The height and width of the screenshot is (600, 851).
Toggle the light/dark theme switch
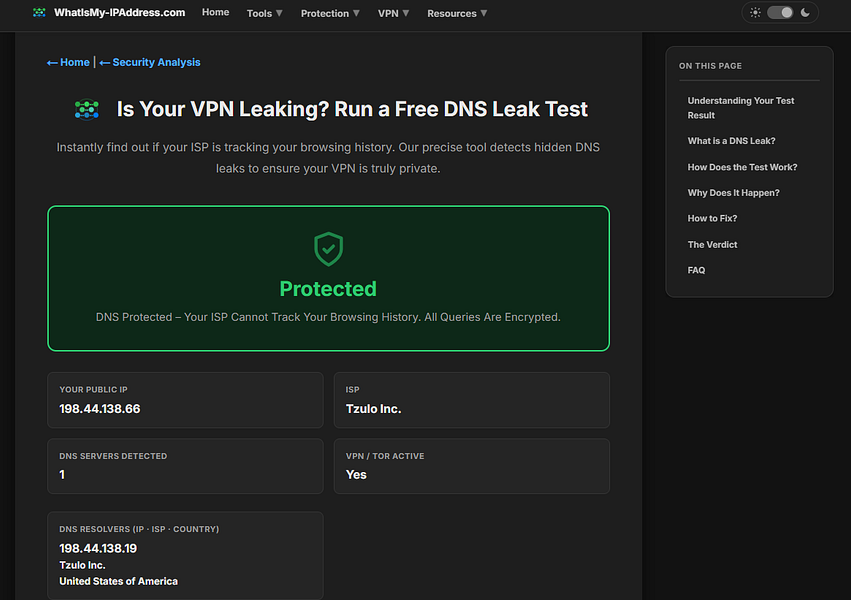[x=780, y=12]
